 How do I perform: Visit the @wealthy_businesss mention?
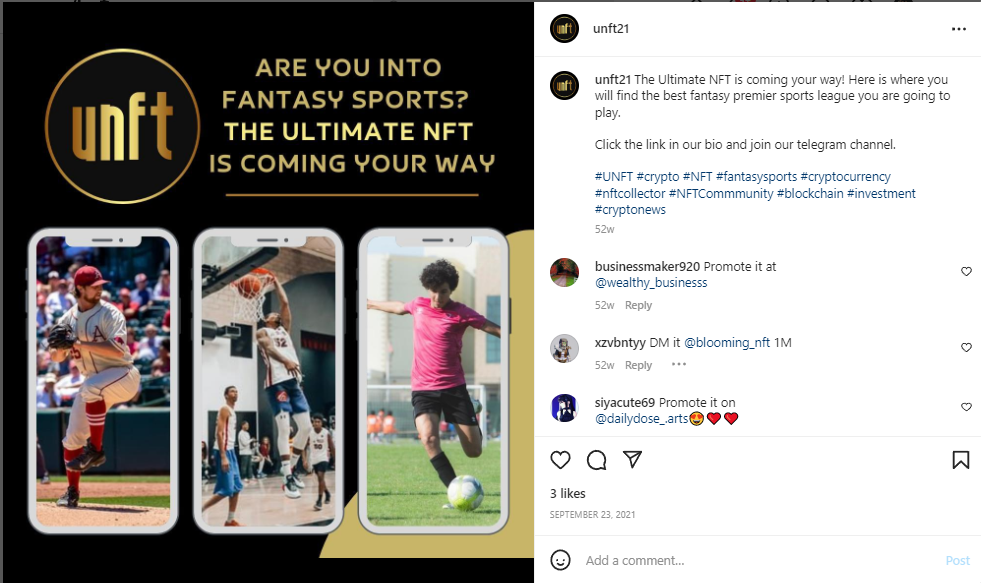(651, 283)
